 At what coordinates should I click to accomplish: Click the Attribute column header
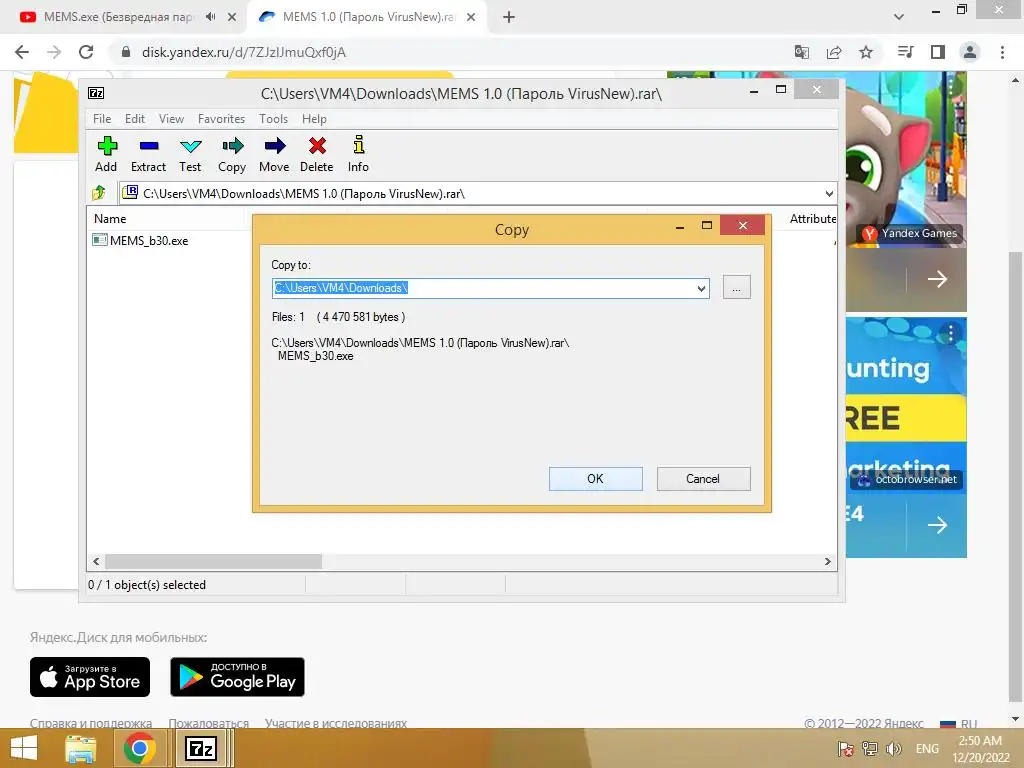812,219
